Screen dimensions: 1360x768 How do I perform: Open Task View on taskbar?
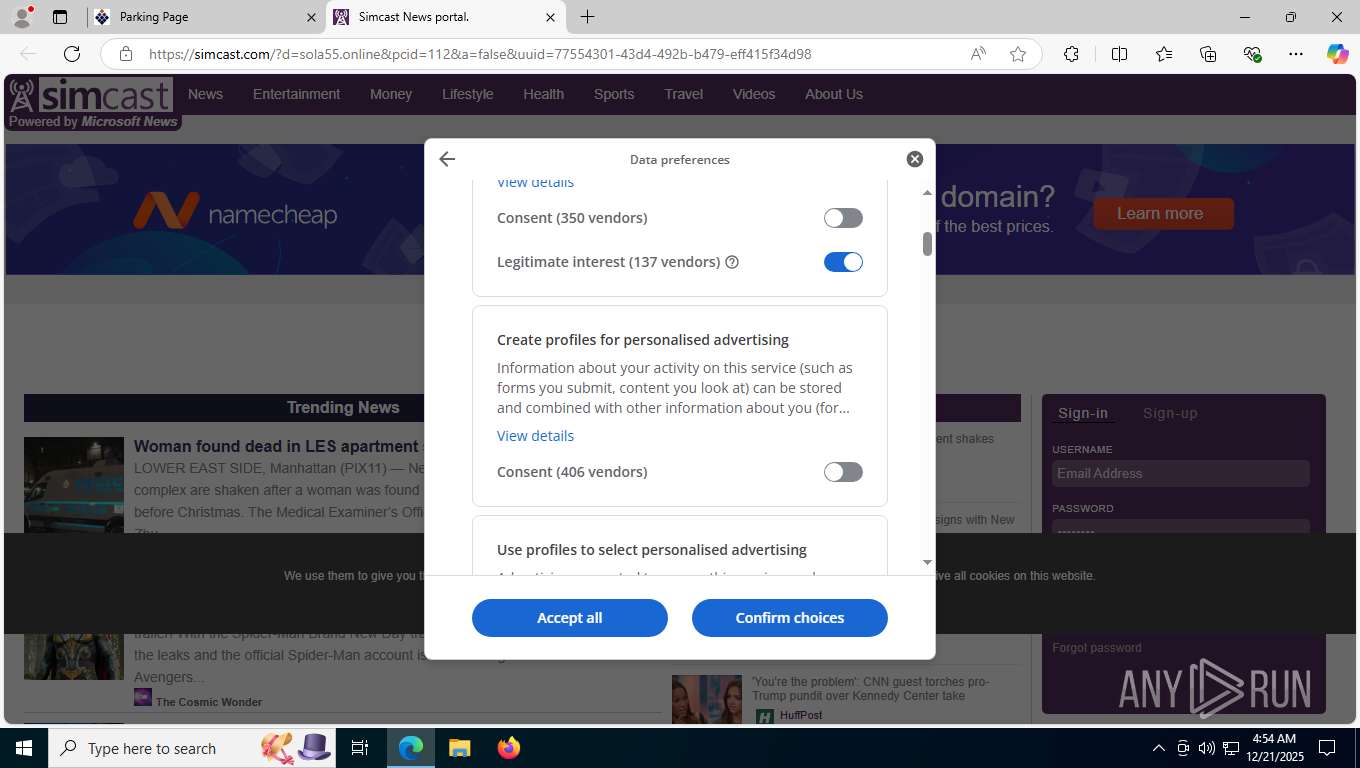point(360,748)
